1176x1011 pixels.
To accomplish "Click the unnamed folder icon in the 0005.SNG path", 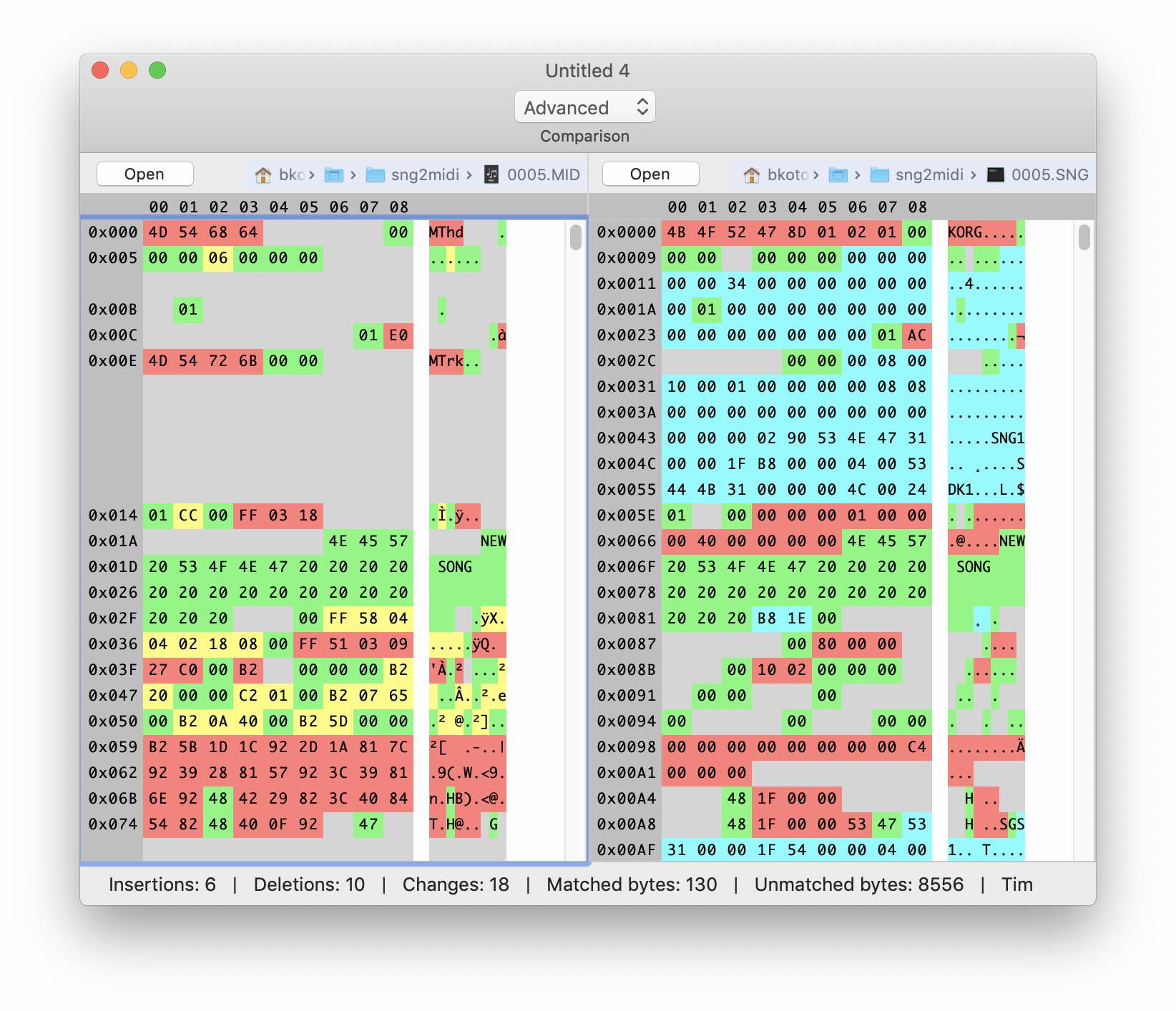I will point(838,174).
